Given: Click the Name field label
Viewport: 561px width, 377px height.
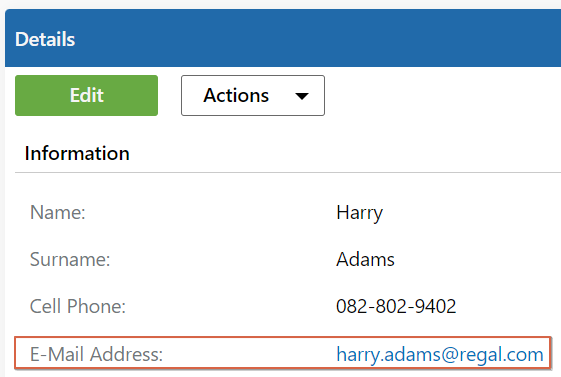Looking at the screenshot, I should [58, 212].
